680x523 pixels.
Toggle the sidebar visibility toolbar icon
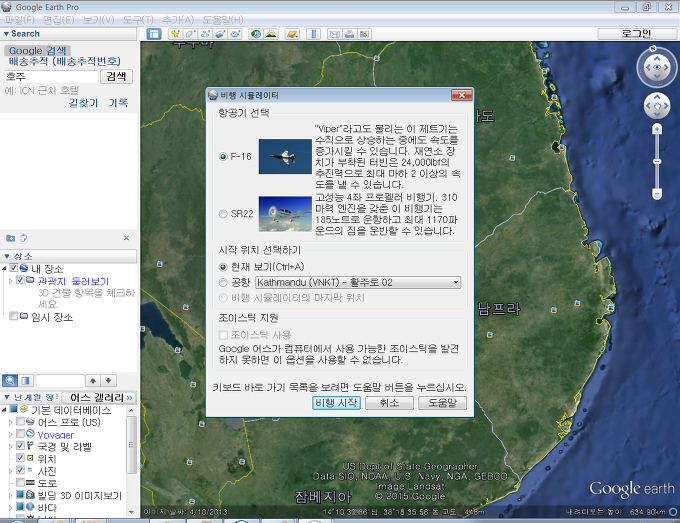(154, 34)
